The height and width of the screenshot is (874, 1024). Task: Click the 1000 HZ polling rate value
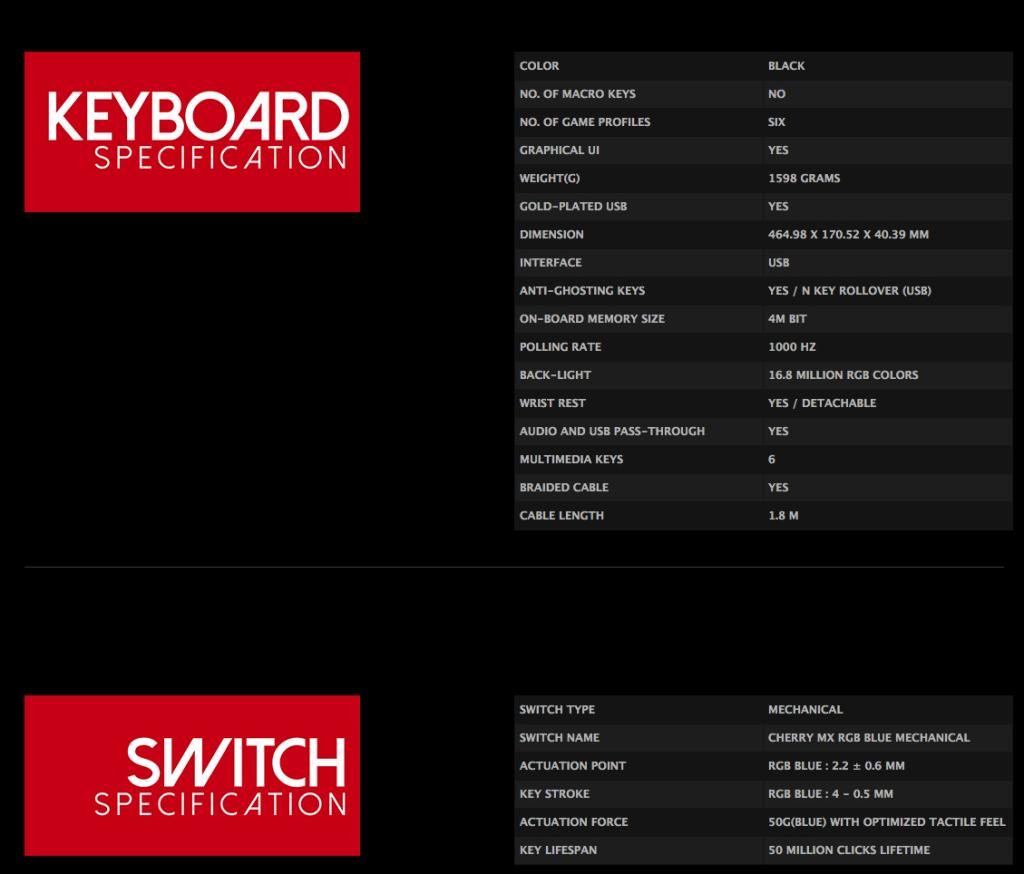pyautogui.click(x=791, y=347)
